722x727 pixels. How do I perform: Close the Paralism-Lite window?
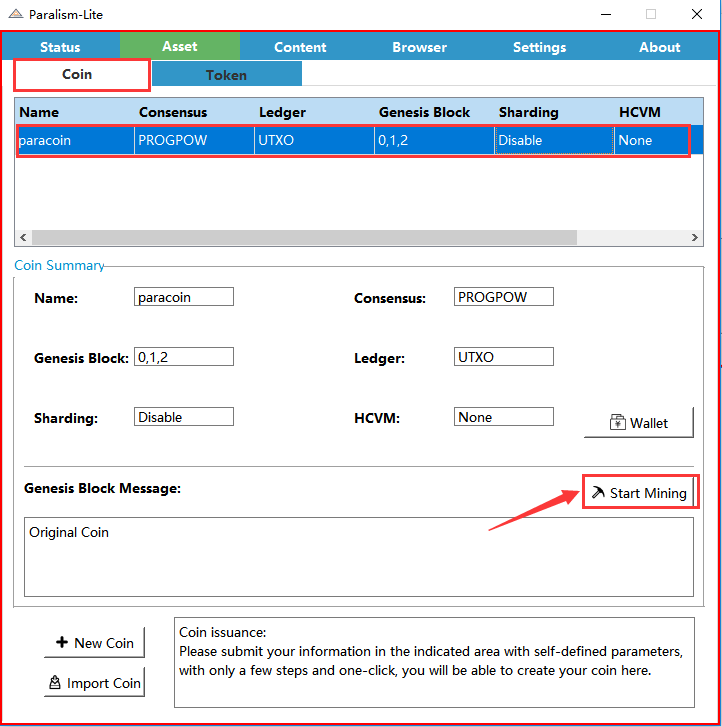[696, 14]
